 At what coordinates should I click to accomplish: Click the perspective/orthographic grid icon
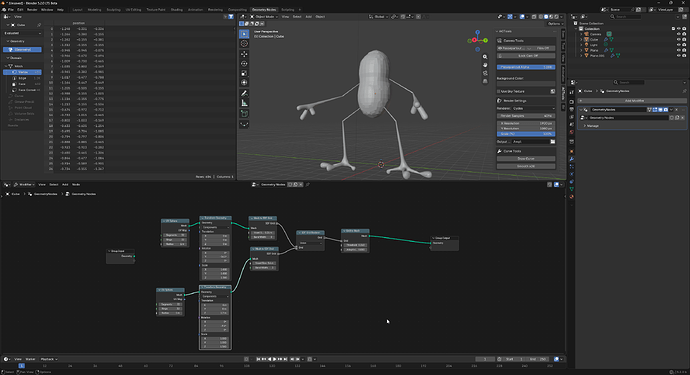485,81
